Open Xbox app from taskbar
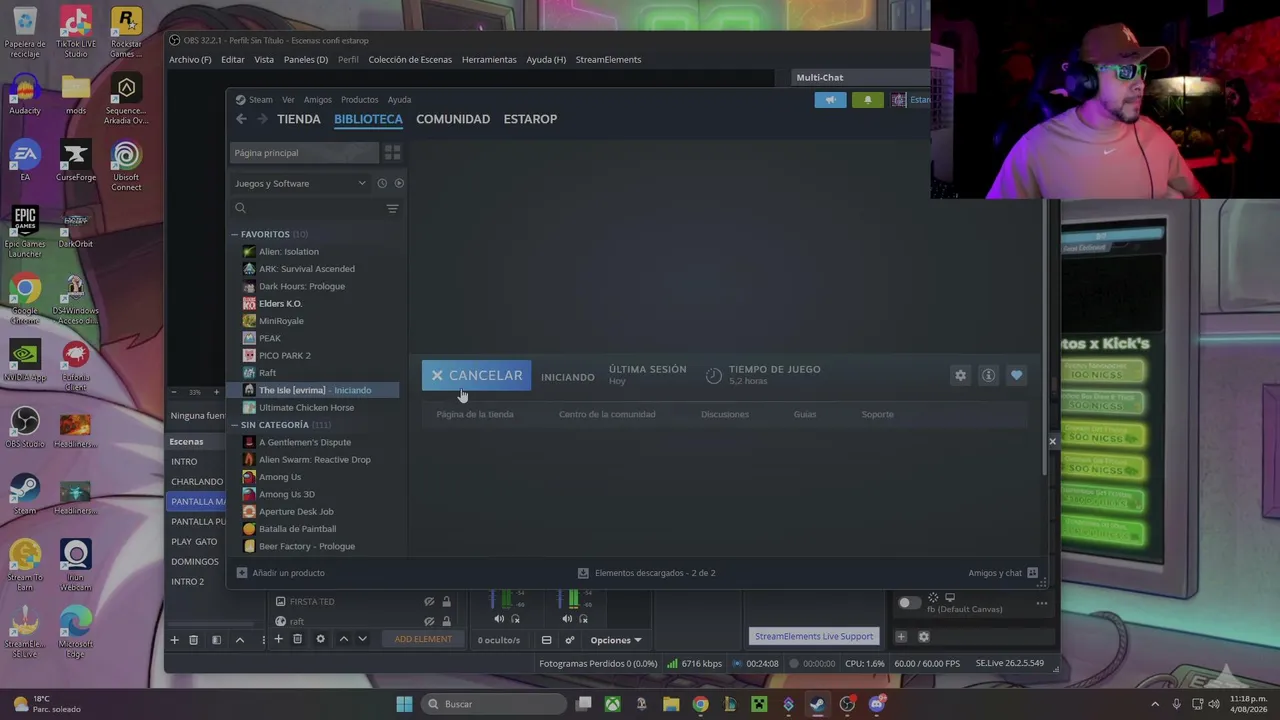Viewport: 1280px width, 720px height. pos(612,704)
